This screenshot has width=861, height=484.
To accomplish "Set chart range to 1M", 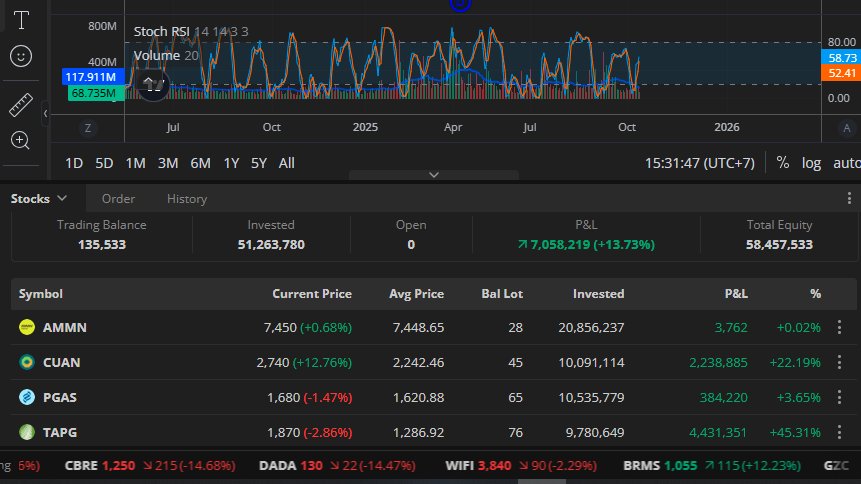I will [135, 163].
